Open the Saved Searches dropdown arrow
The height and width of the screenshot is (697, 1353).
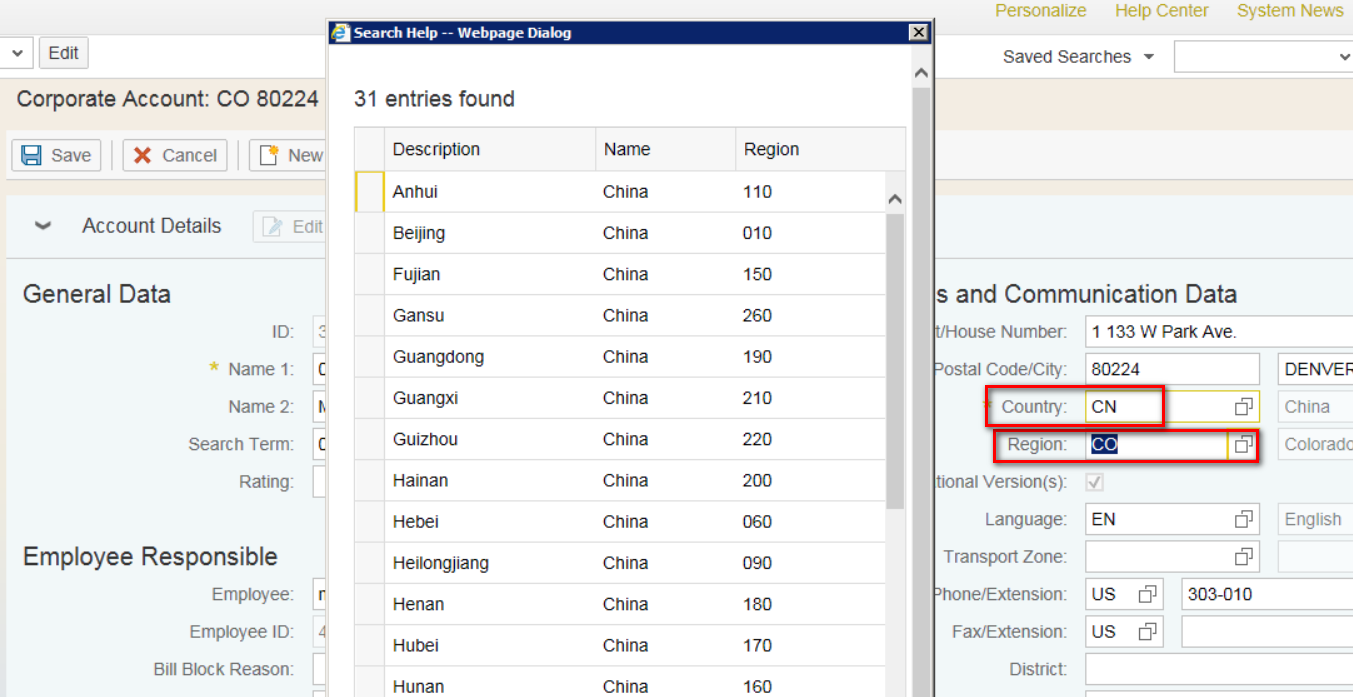tap(1149, 57)
